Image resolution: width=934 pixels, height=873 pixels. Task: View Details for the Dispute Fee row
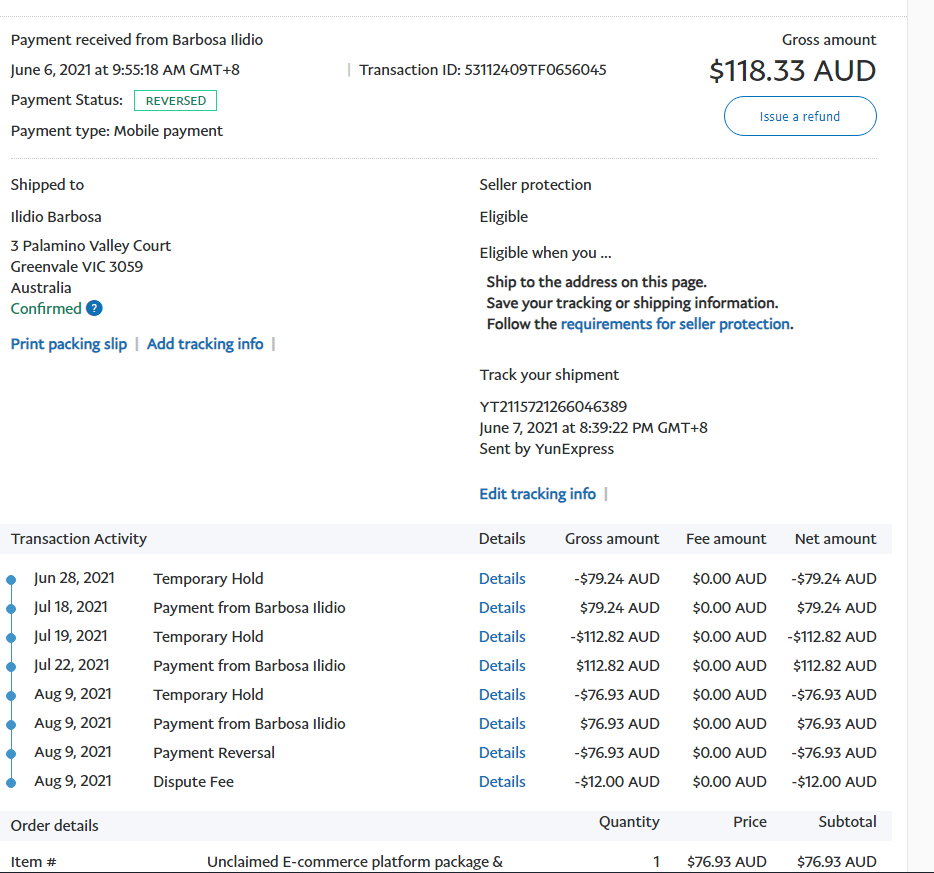(502, 782)
